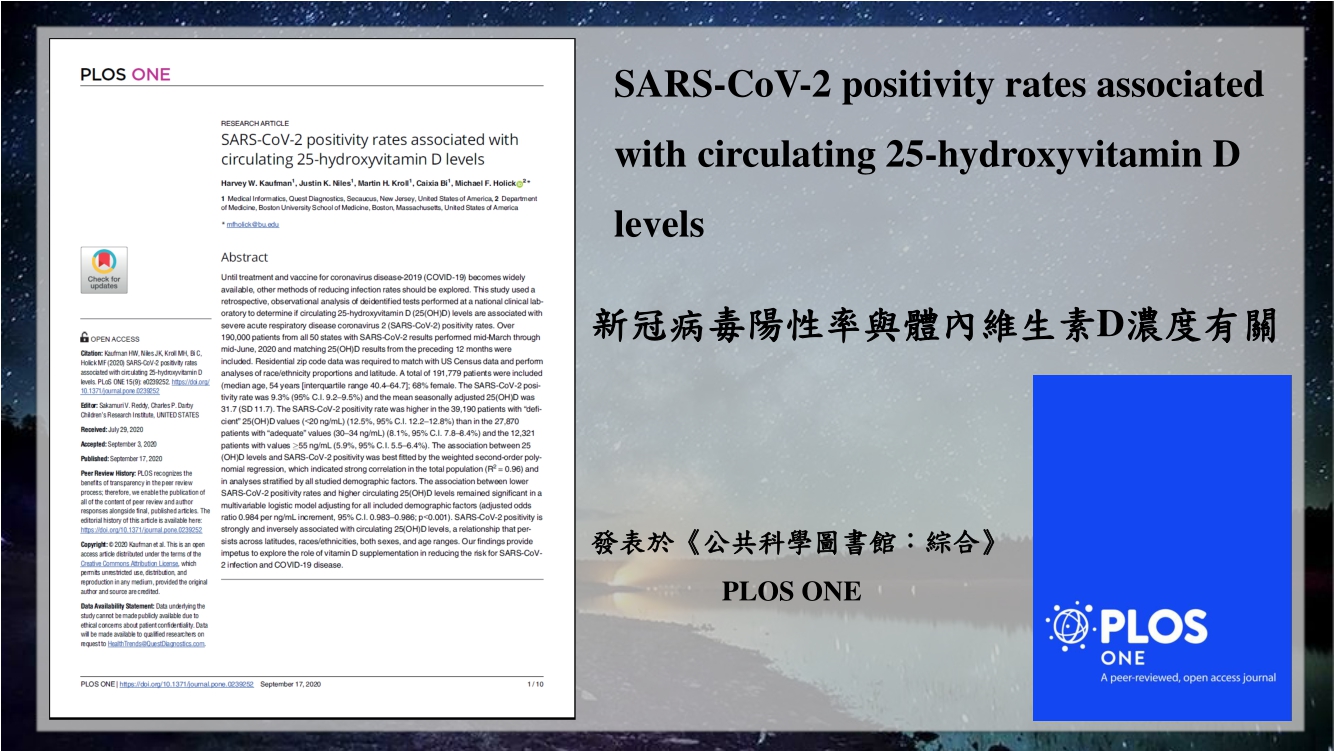Click the open access padlock icon
This screenshot has height=751, width=1334.
pyautogui.click(x=85, y=339)
